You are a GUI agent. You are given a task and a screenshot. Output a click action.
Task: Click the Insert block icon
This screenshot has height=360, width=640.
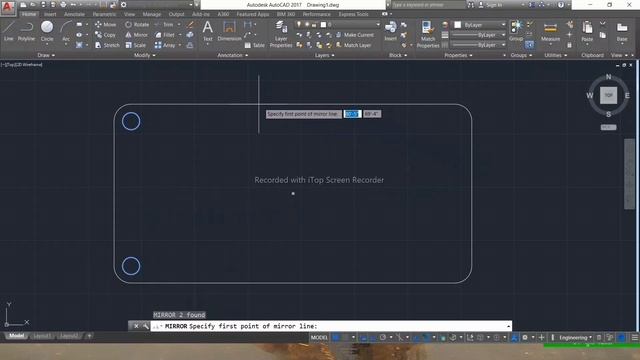pyautogui.click(x=390, y=31)
